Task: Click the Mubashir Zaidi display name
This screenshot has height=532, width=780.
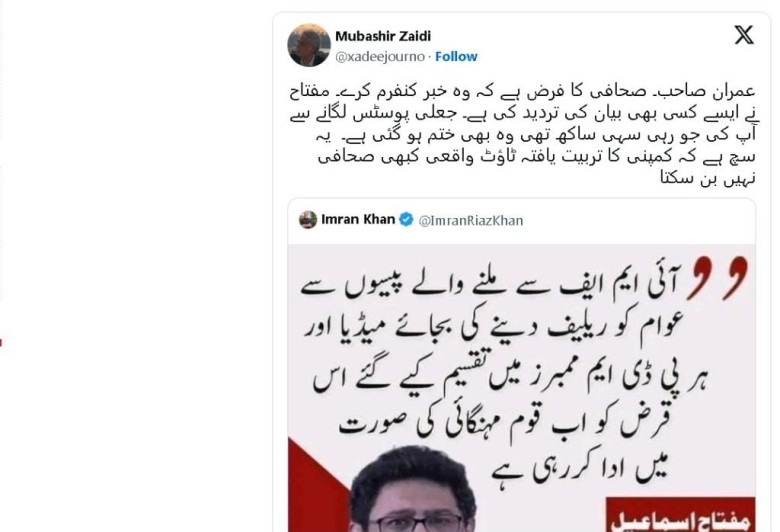Action: click(383, 36)
